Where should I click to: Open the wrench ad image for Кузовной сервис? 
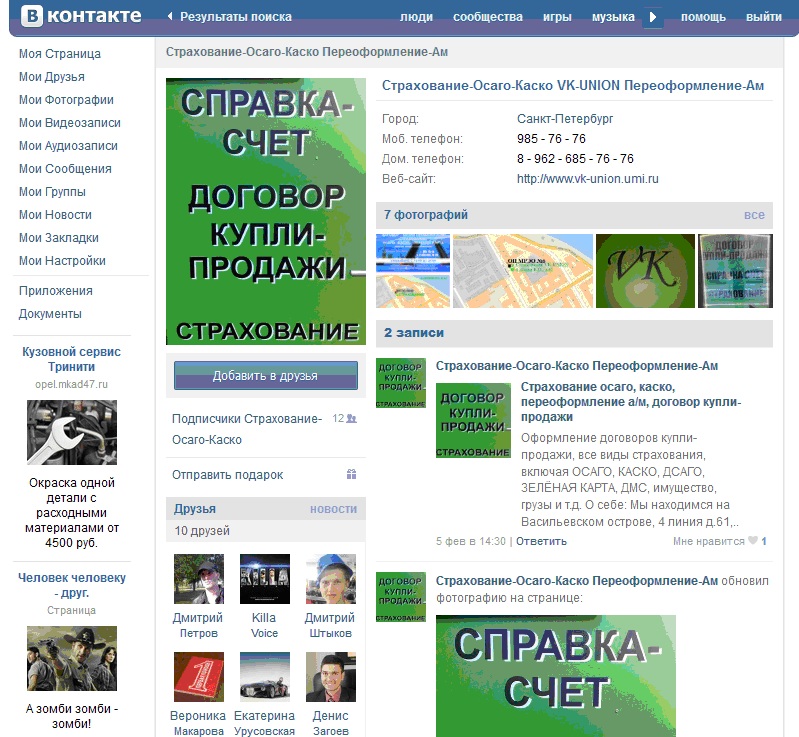click(x=71, y=433)
